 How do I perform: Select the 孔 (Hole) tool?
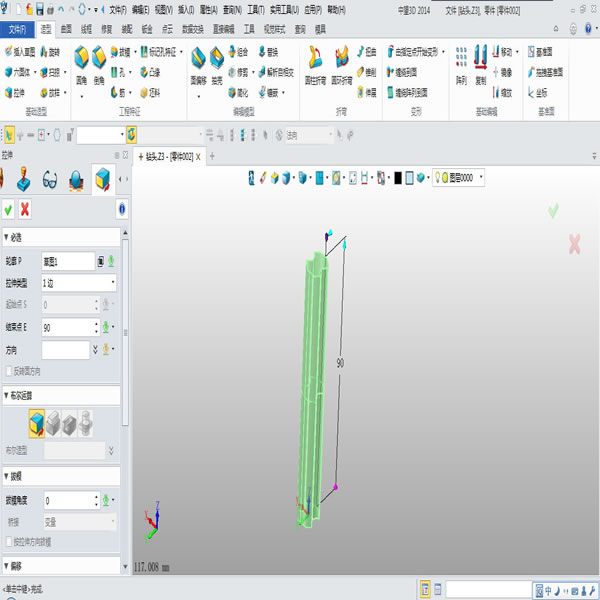(x=118, y=72)
